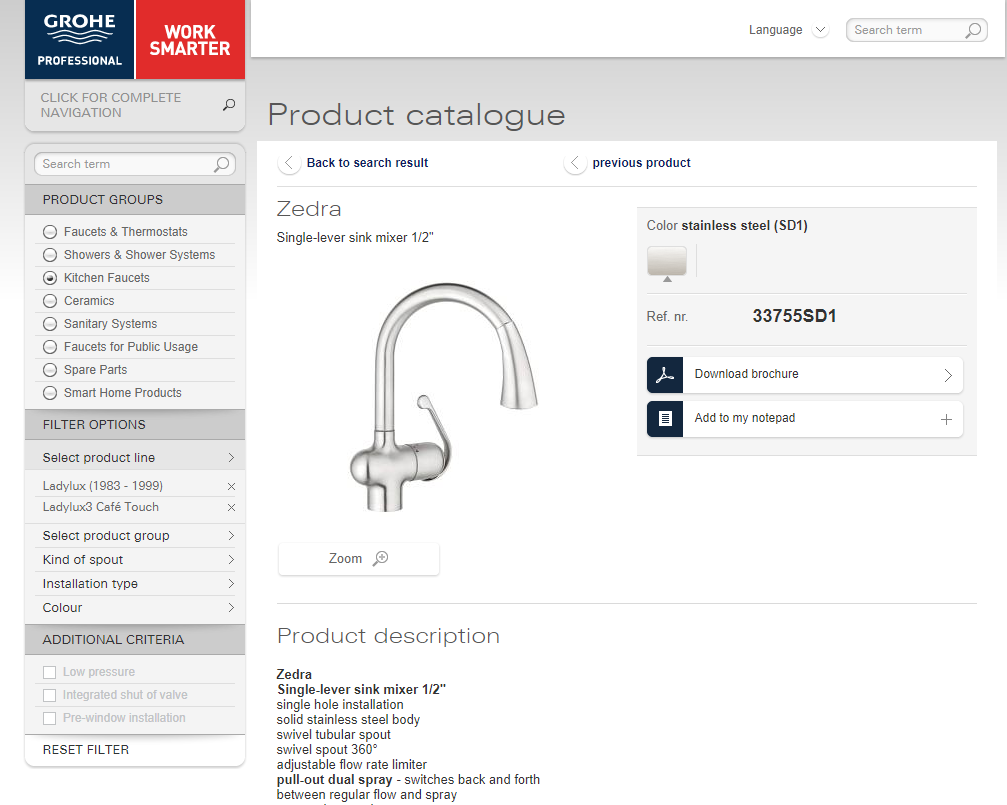1007x805 pixels.
Task: Click the notepad icon beside Add to my notepad
Action: click(665, 419)
